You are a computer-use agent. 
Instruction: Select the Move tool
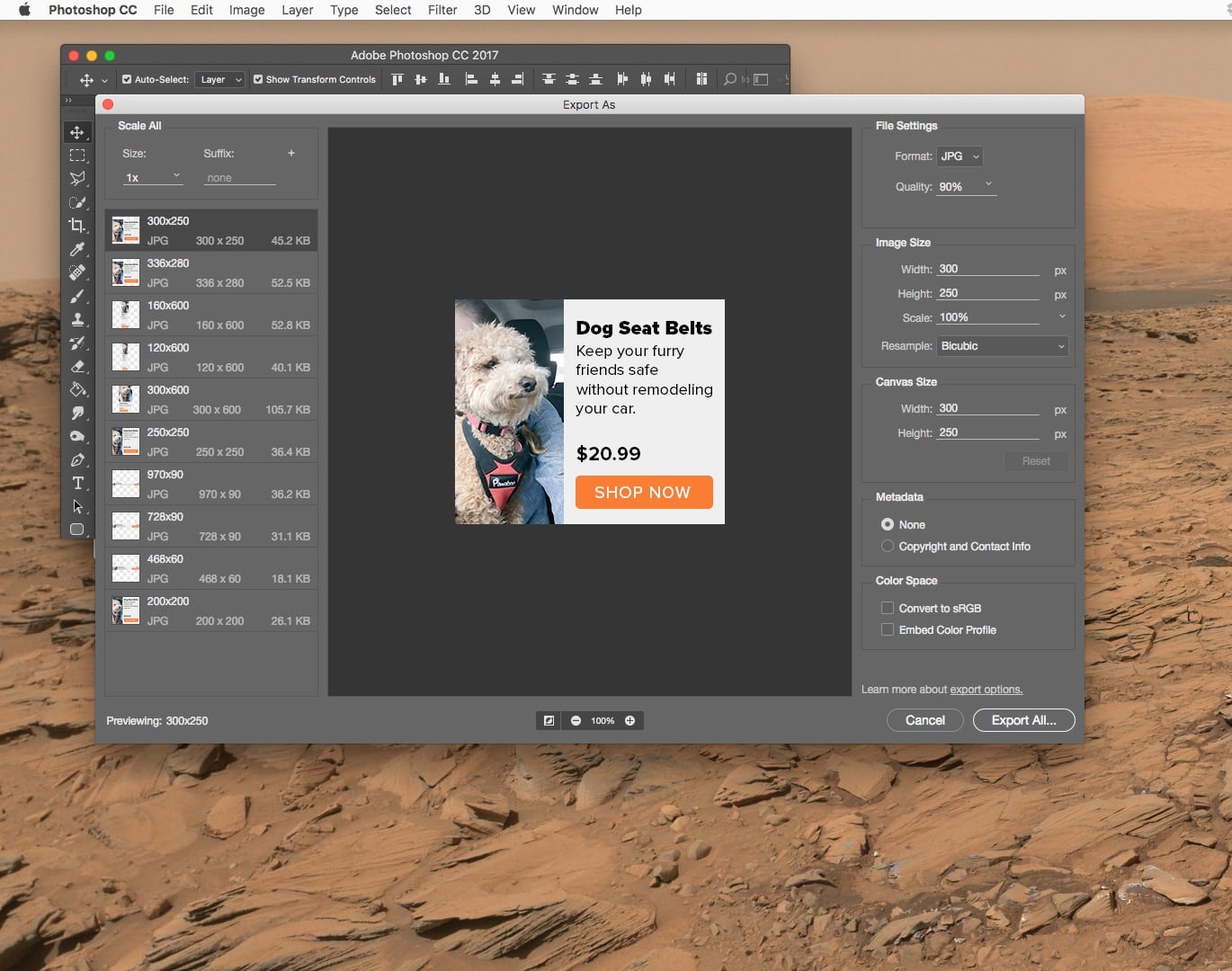[x=77, y=132]
